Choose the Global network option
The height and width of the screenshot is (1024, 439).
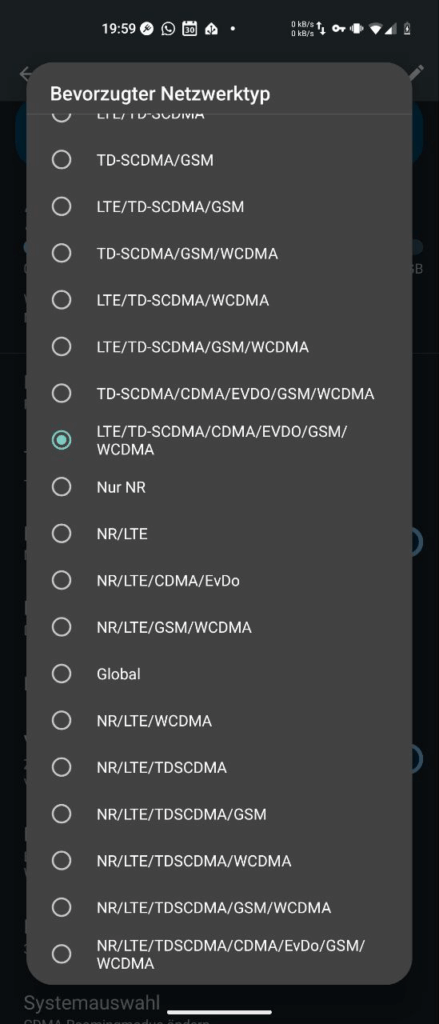click(x=219, y=674)
